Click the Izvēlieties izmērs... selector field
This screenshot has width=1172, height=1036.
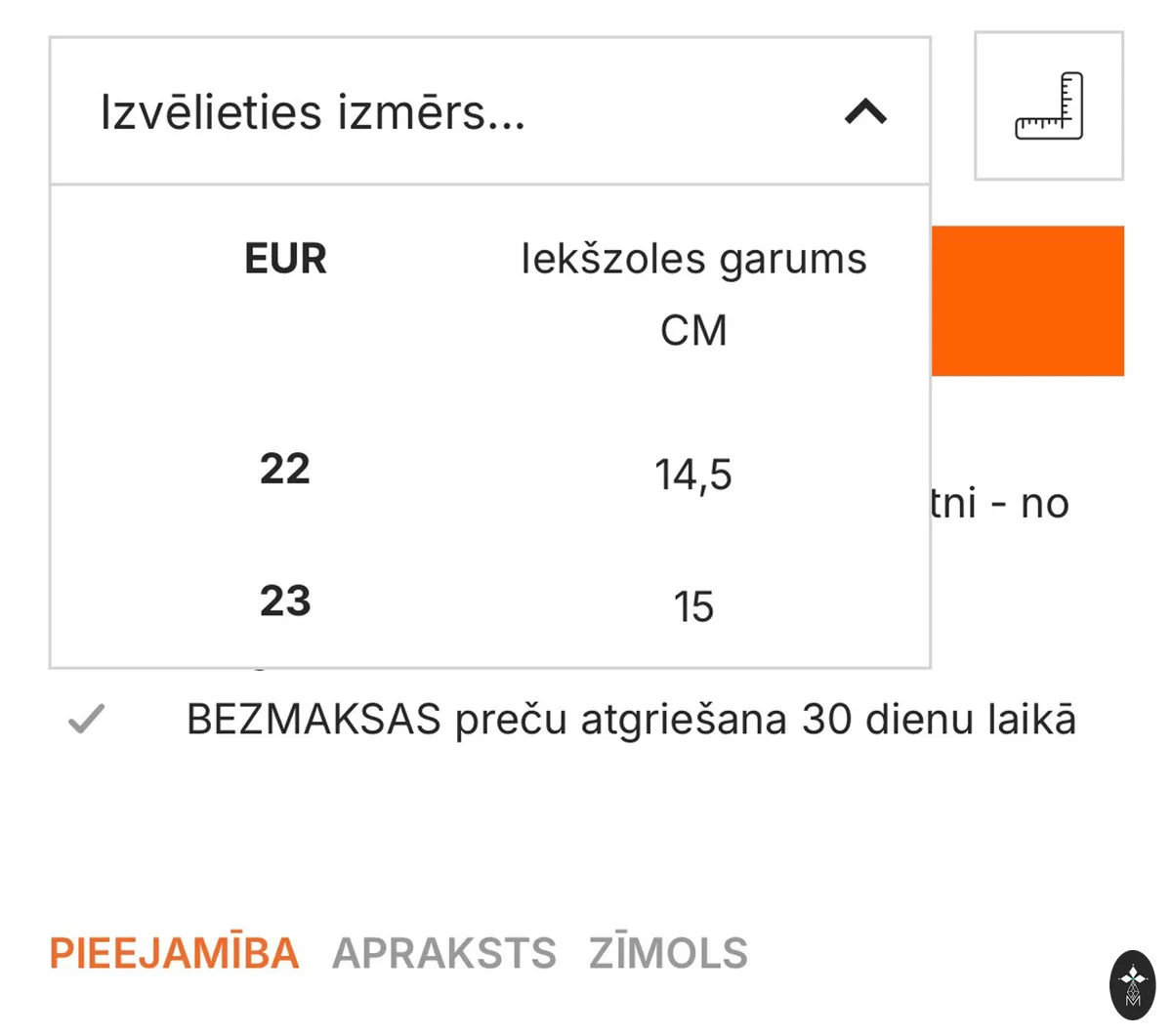point(489,111)
